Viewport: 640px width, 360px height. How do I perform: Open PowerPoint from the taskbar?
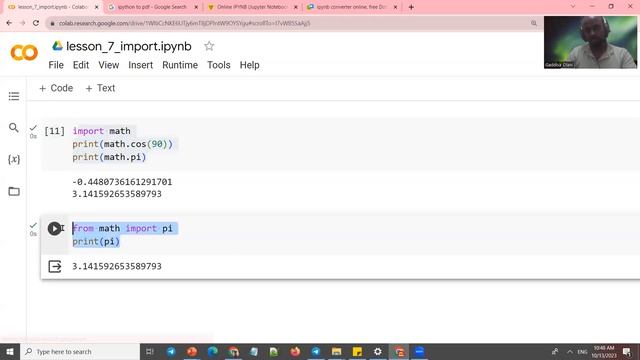click(x=192, y=351)
